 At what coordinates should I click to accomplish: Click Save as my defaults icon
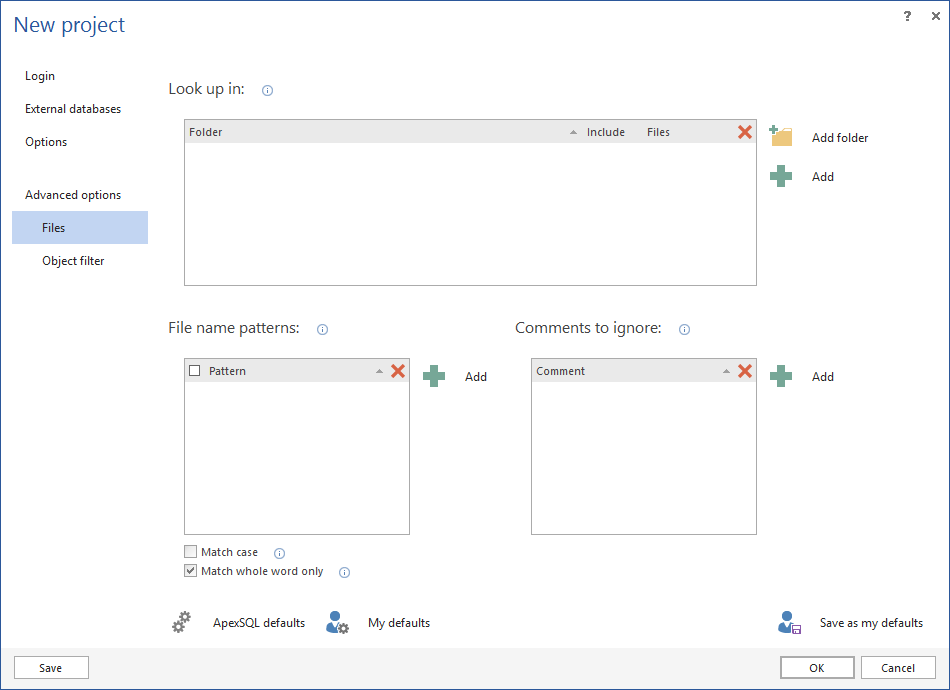coord(789,623)
